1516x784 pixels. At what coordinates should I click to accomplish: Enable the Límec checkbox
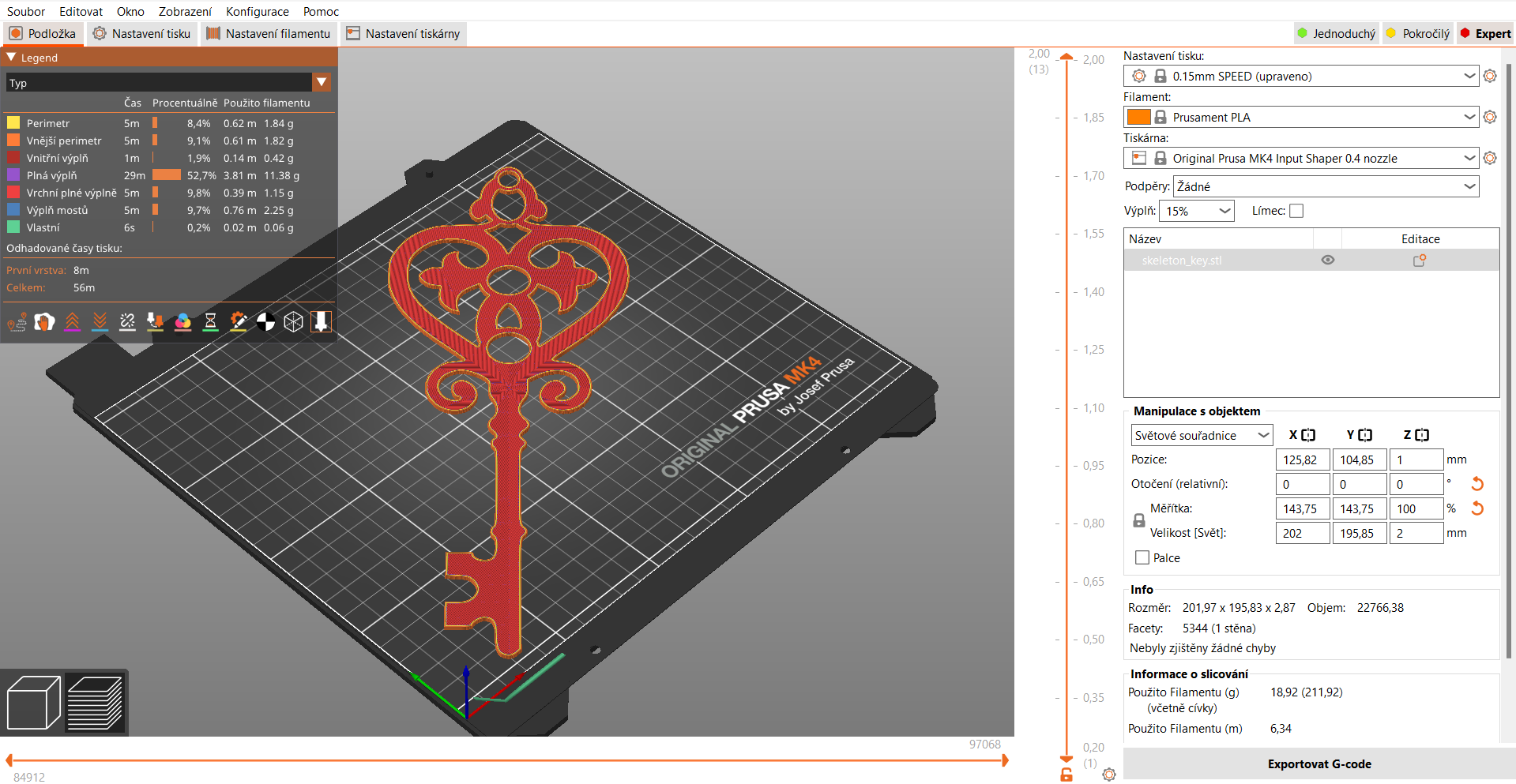tap(1296, 210)
